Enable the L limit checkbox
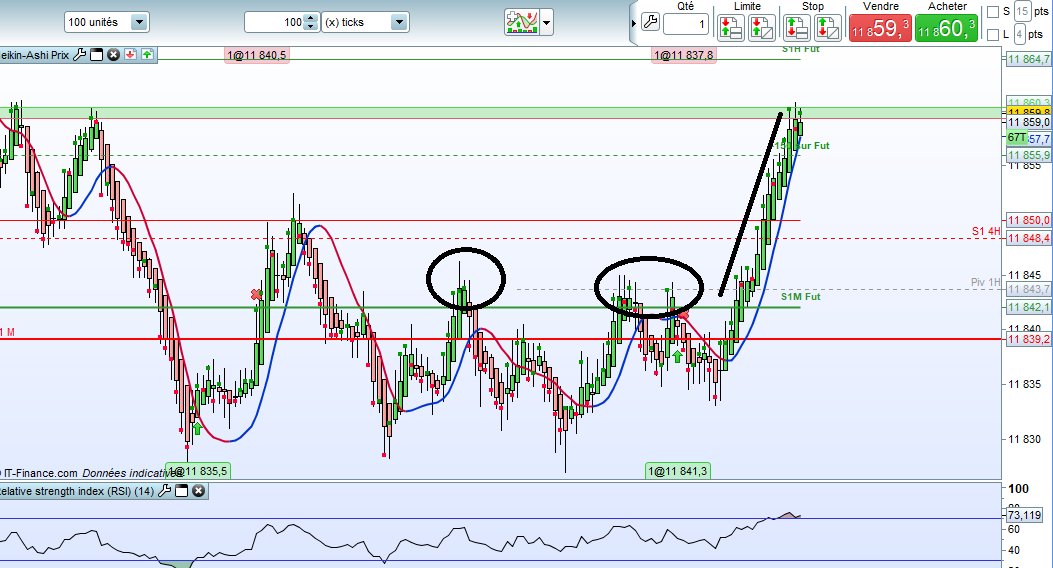The width and height of the screenshot is (1053, 568). (x=993, y=34)
